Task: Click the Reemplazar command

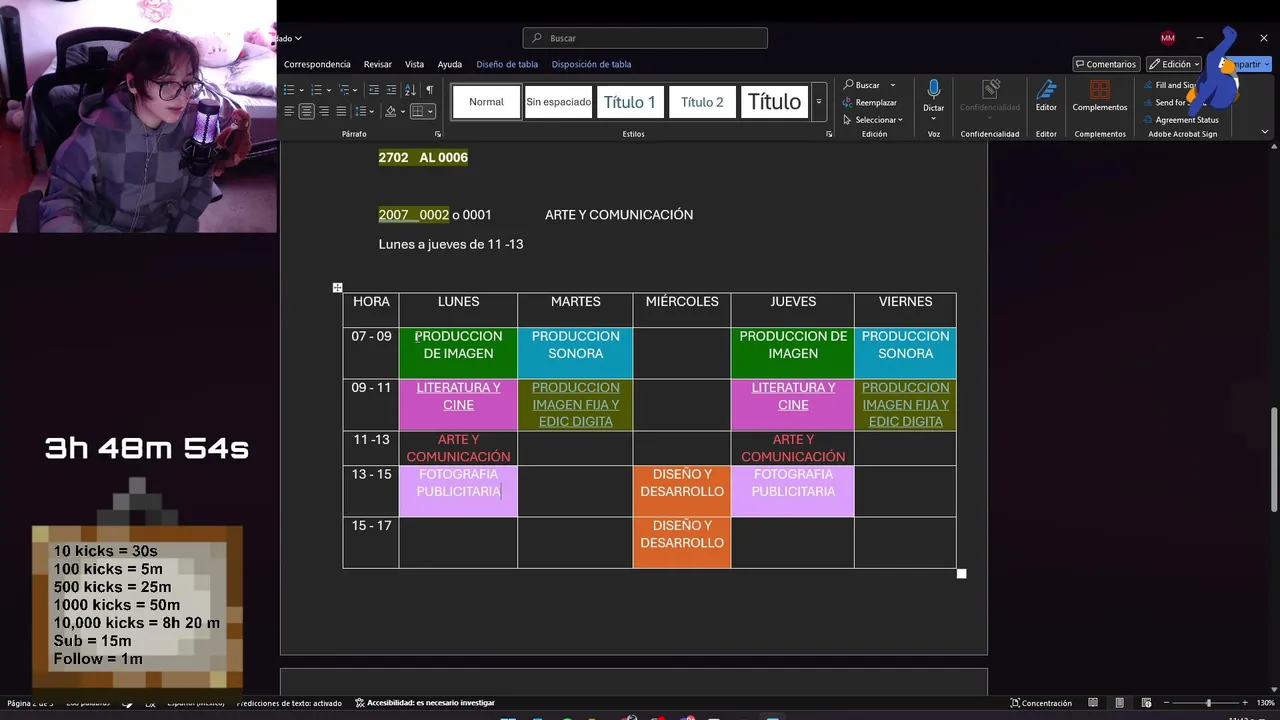Action: click(x=870, y=102)
